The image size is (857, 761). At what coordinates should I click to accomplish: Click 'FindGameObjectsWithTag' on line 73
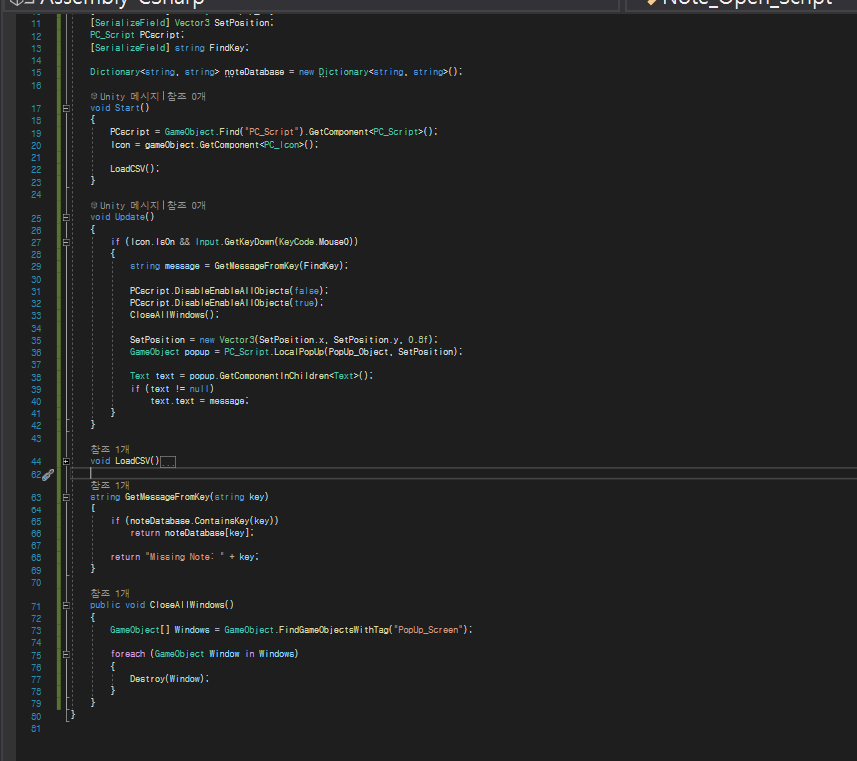(333, 630)
